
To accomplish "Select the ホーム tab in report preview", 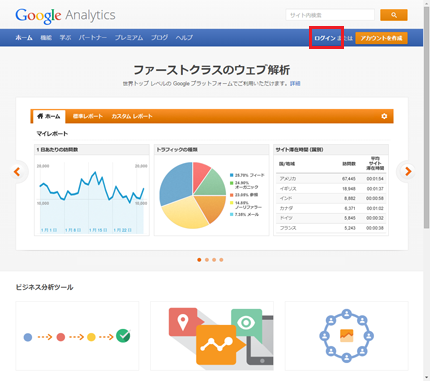I will click(x=49, y=116).
